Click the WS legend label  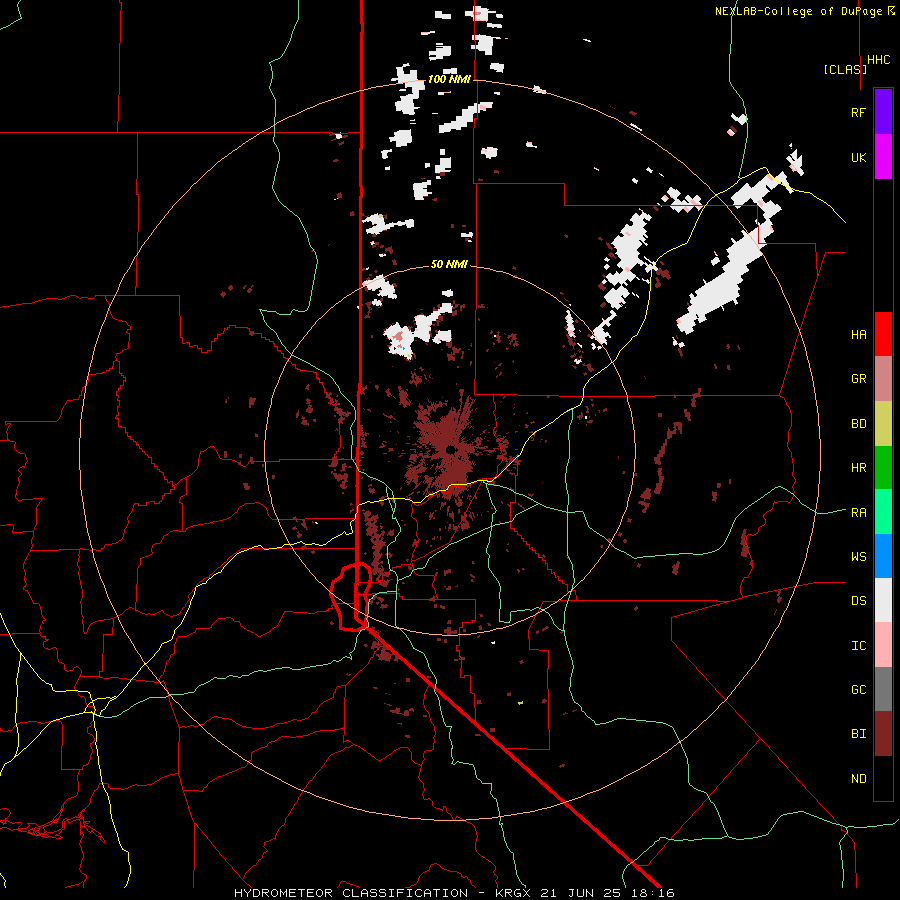click(x=858, y=556)
